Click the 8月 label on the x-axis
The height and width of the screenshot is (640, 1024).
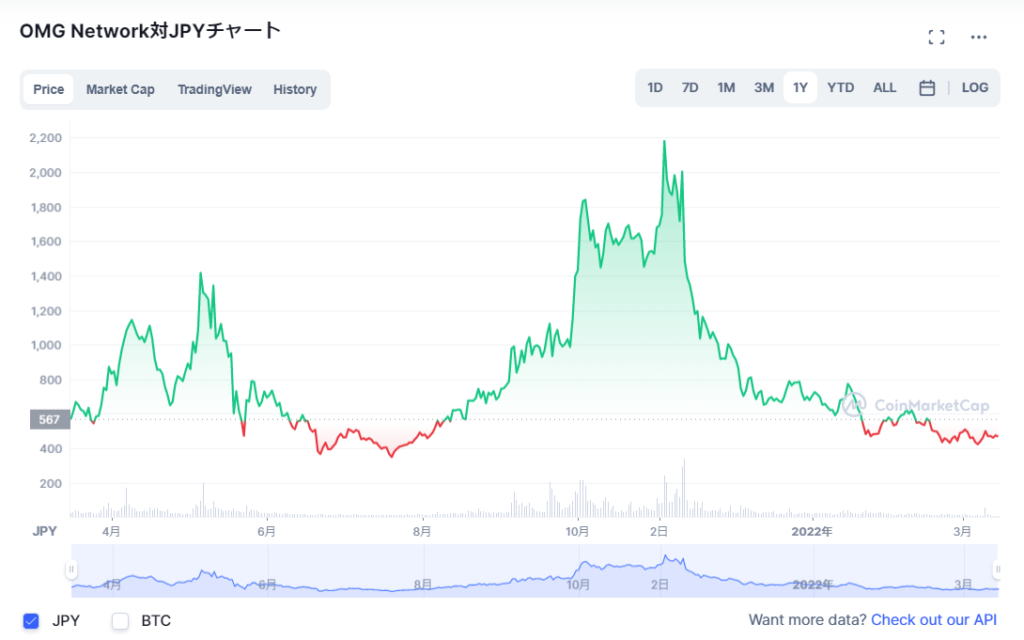(x=422, y=532)
